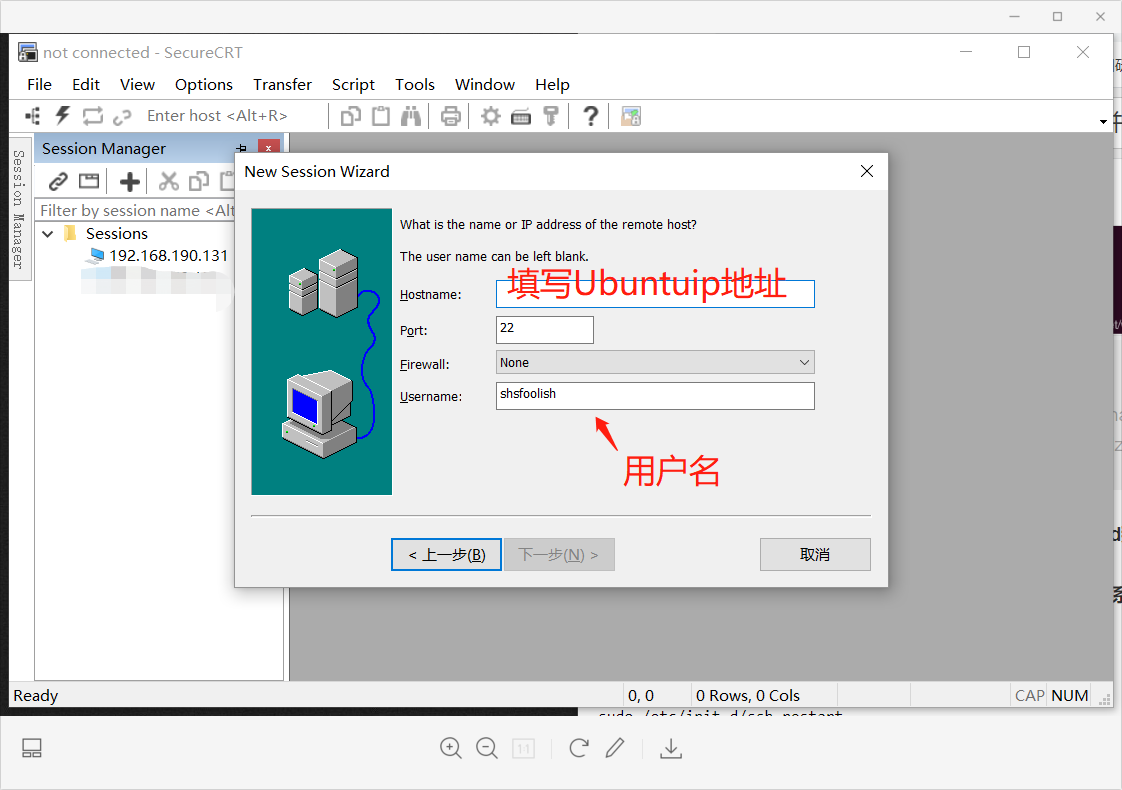Viewport: 1122px width, 790px height.
Task: Open the keyboard map icon on the toolbar
Action: pyautogui.click(x=521, y=115)
